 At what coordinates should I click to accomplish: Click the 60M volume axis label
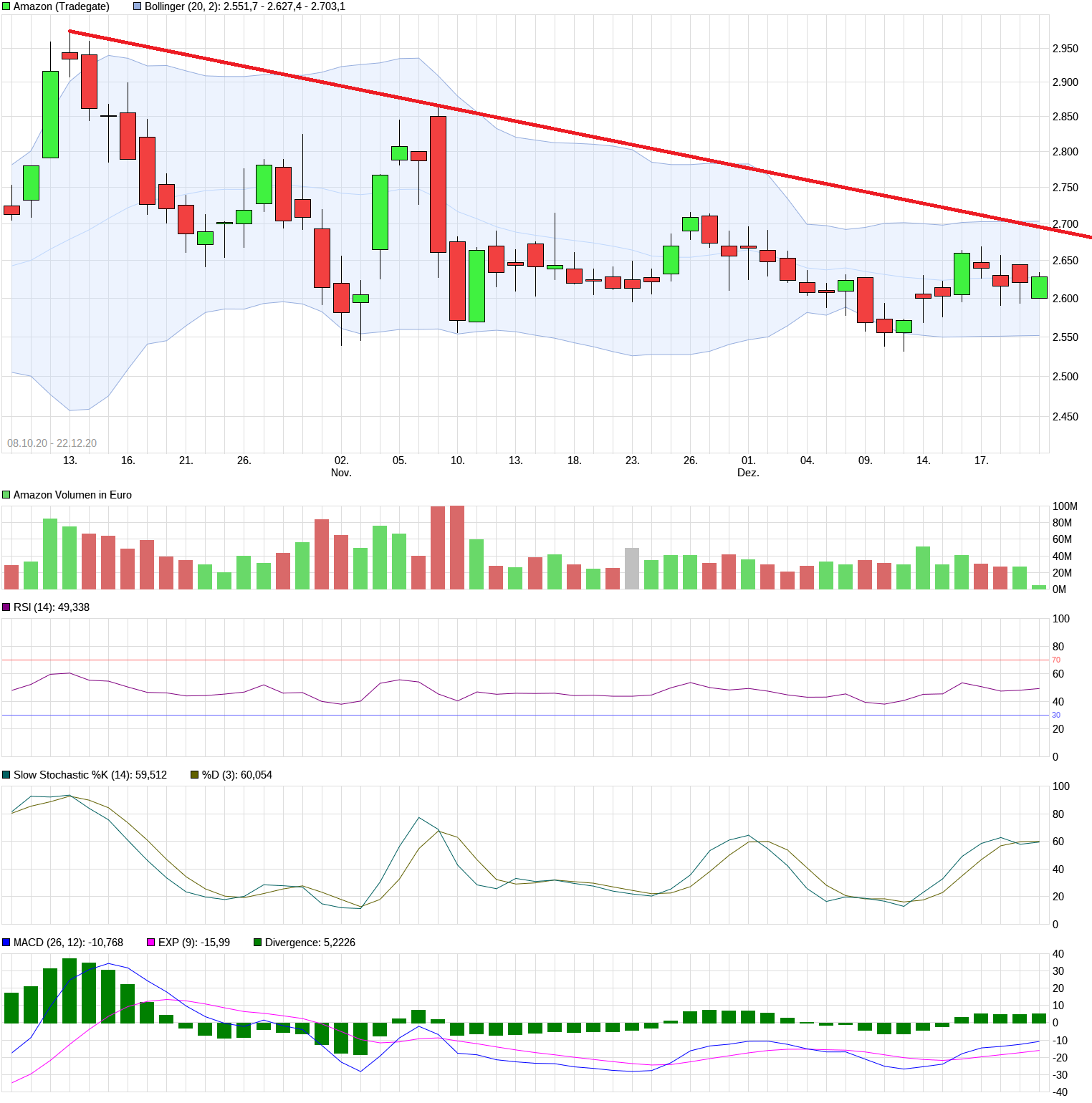point(1062,539)
